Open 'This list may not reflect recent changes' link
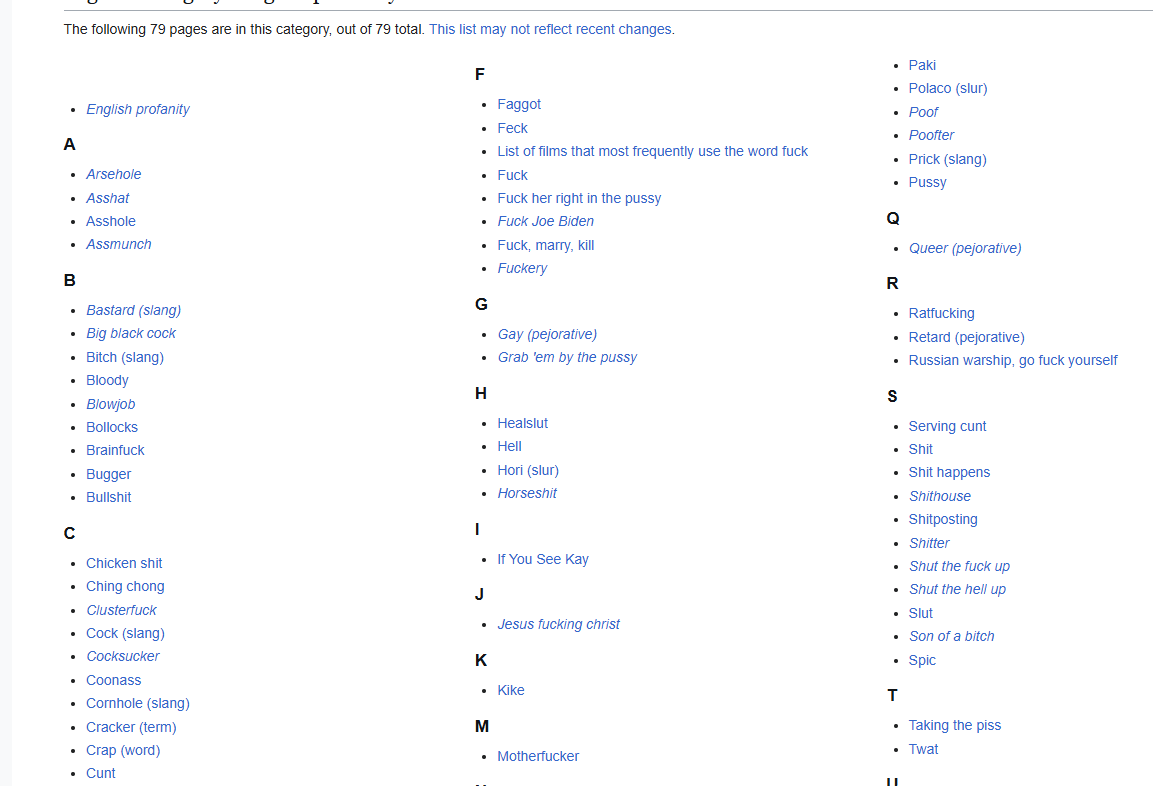The height and width of the screenshot is (786, 1153). point(550,29)
